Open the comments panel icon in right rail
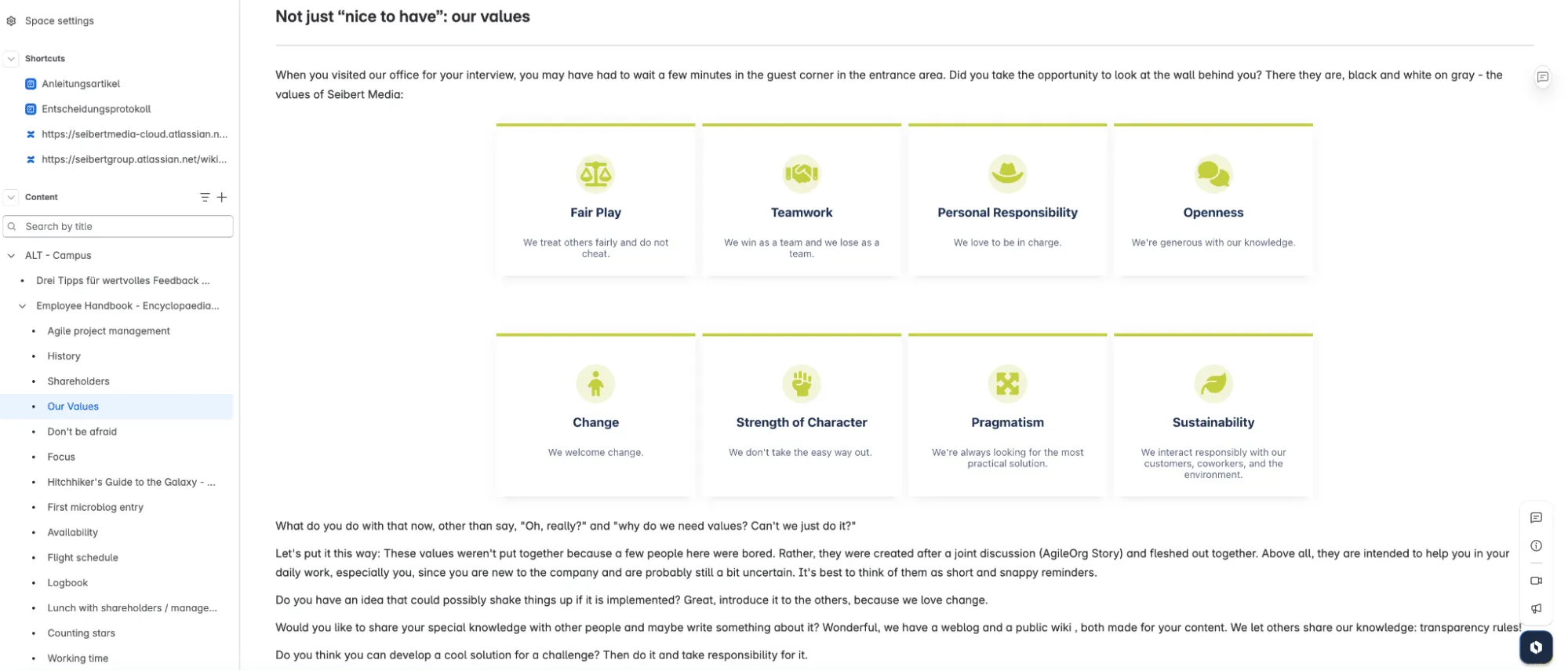This screenshot has width=1568, height=671. pyautogui.click(x=1536, y=518)
